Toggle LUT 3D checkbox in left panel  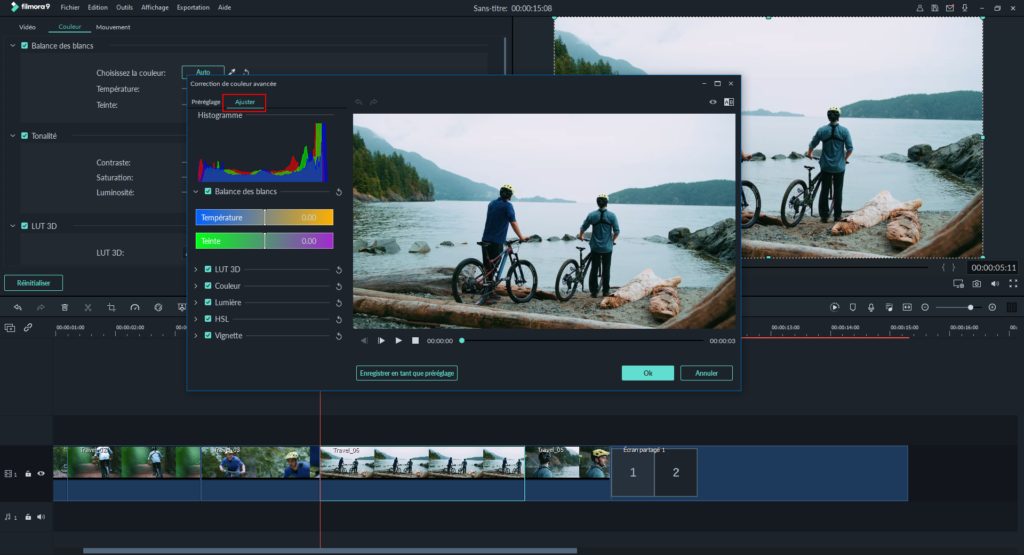[25, 226]
